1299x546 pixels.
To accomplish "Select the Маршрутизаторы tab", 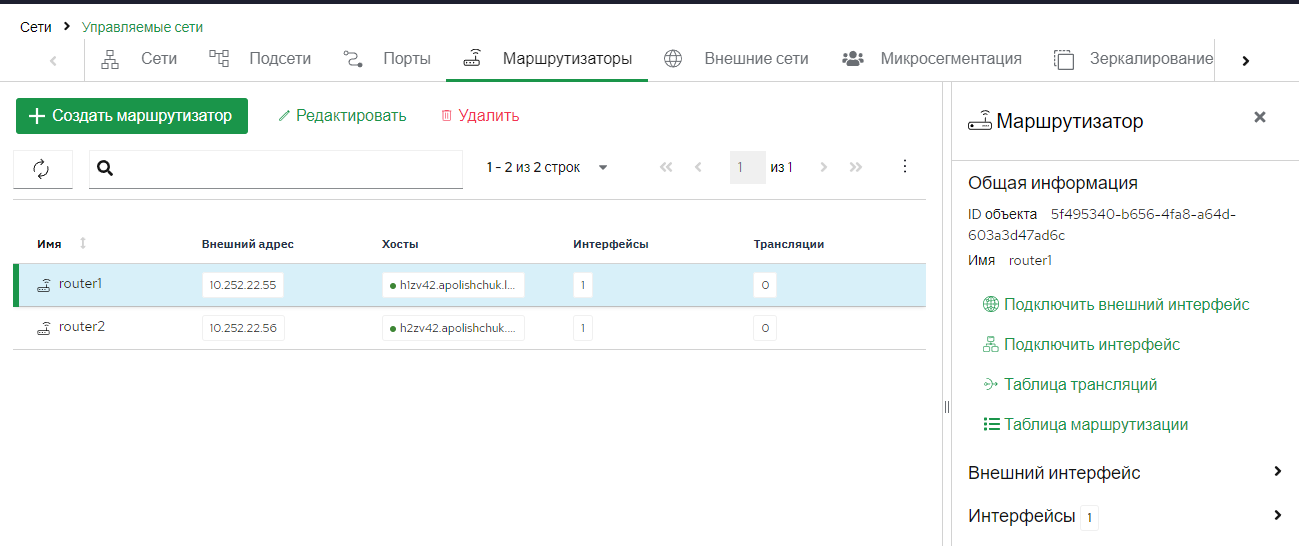I will click(547, 58).
